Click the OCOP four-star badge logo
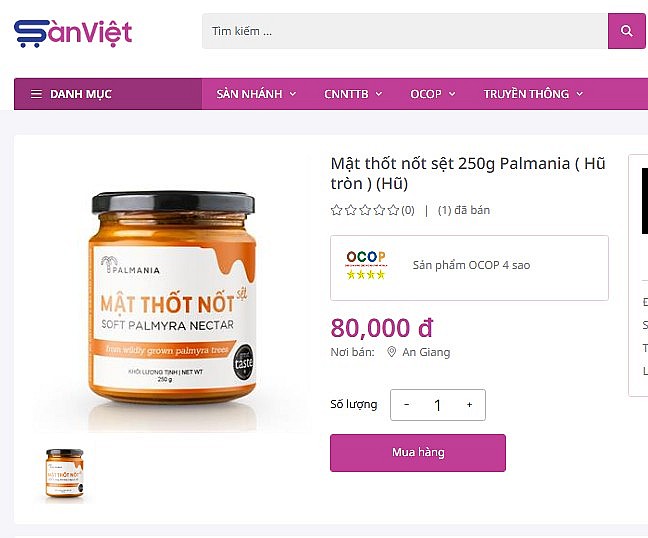This screenshot has height=538, width=648. point(366,265)
